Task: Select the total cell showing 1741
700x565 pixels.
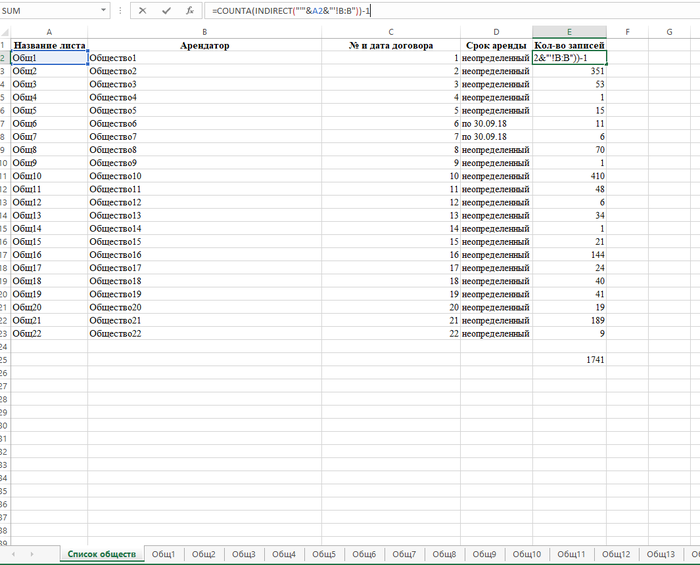Action: [x=569, y=360]
